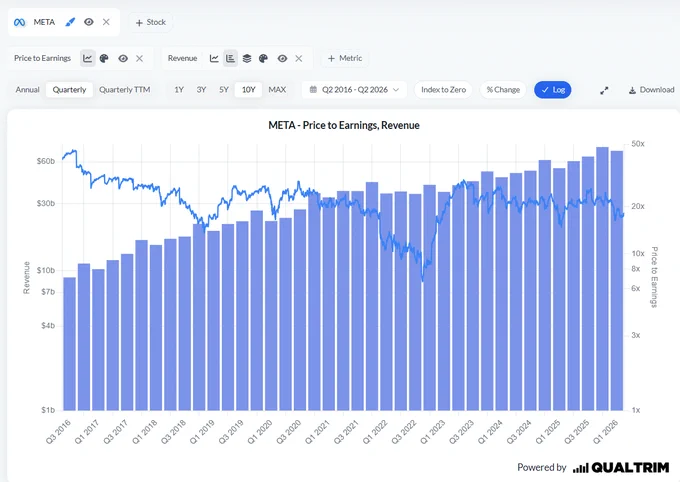
Task: Add another stock with + Stock
Action: [150, 22]
